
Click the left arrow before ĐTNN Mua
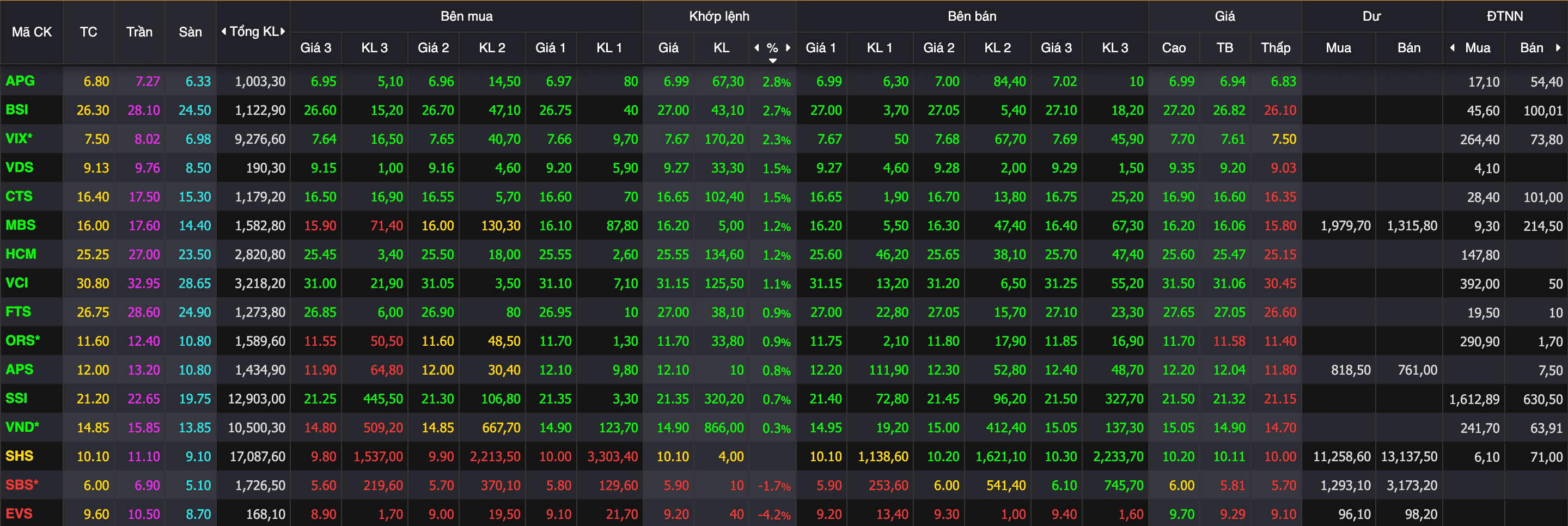tap(1453, 47)
